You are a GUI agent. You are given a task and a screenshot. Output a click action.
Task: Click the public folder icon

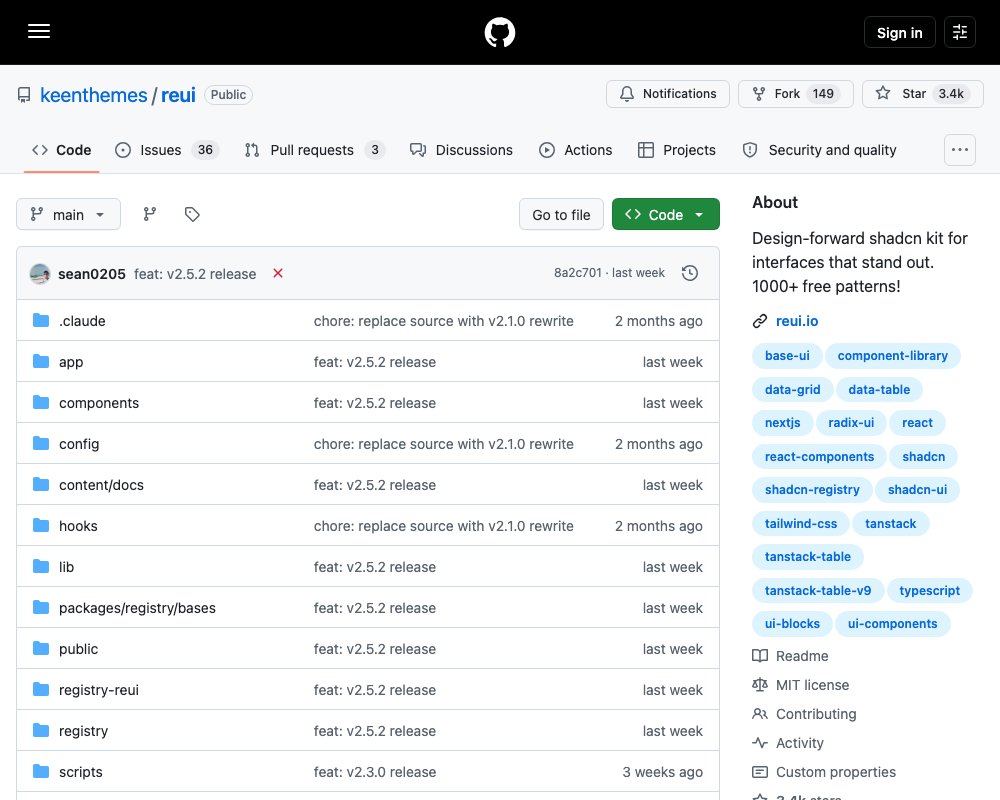(x=41, y=649)
